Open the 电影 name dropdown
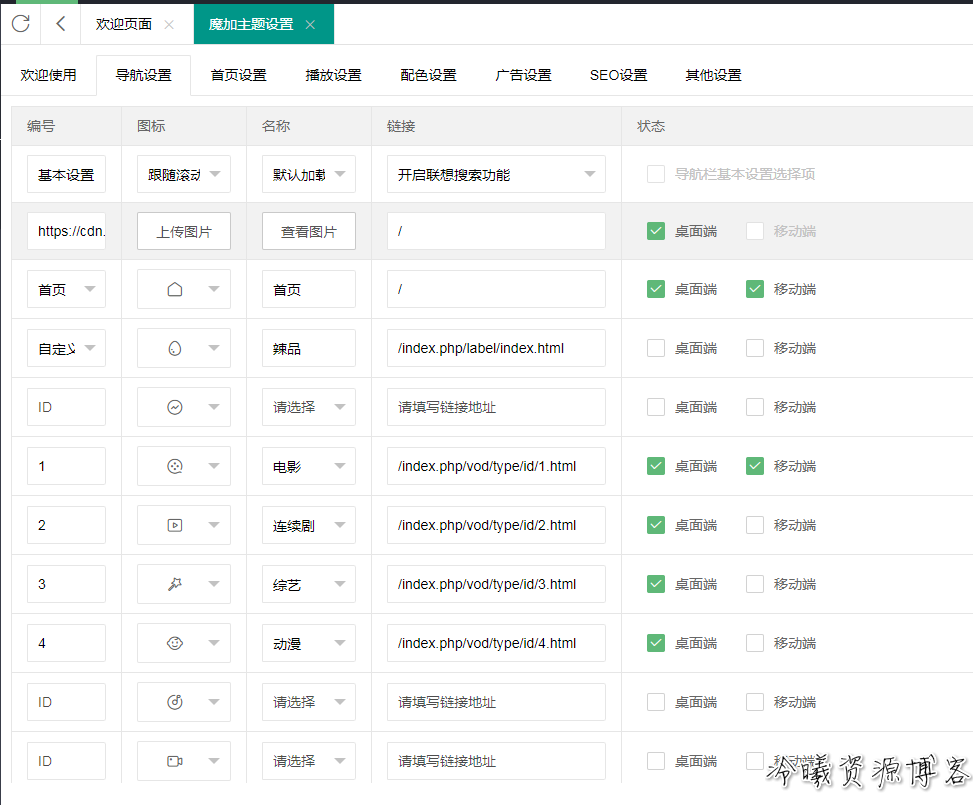Image resolution: width=973 pixels, height=805 pixels. [x=308, y=466]
